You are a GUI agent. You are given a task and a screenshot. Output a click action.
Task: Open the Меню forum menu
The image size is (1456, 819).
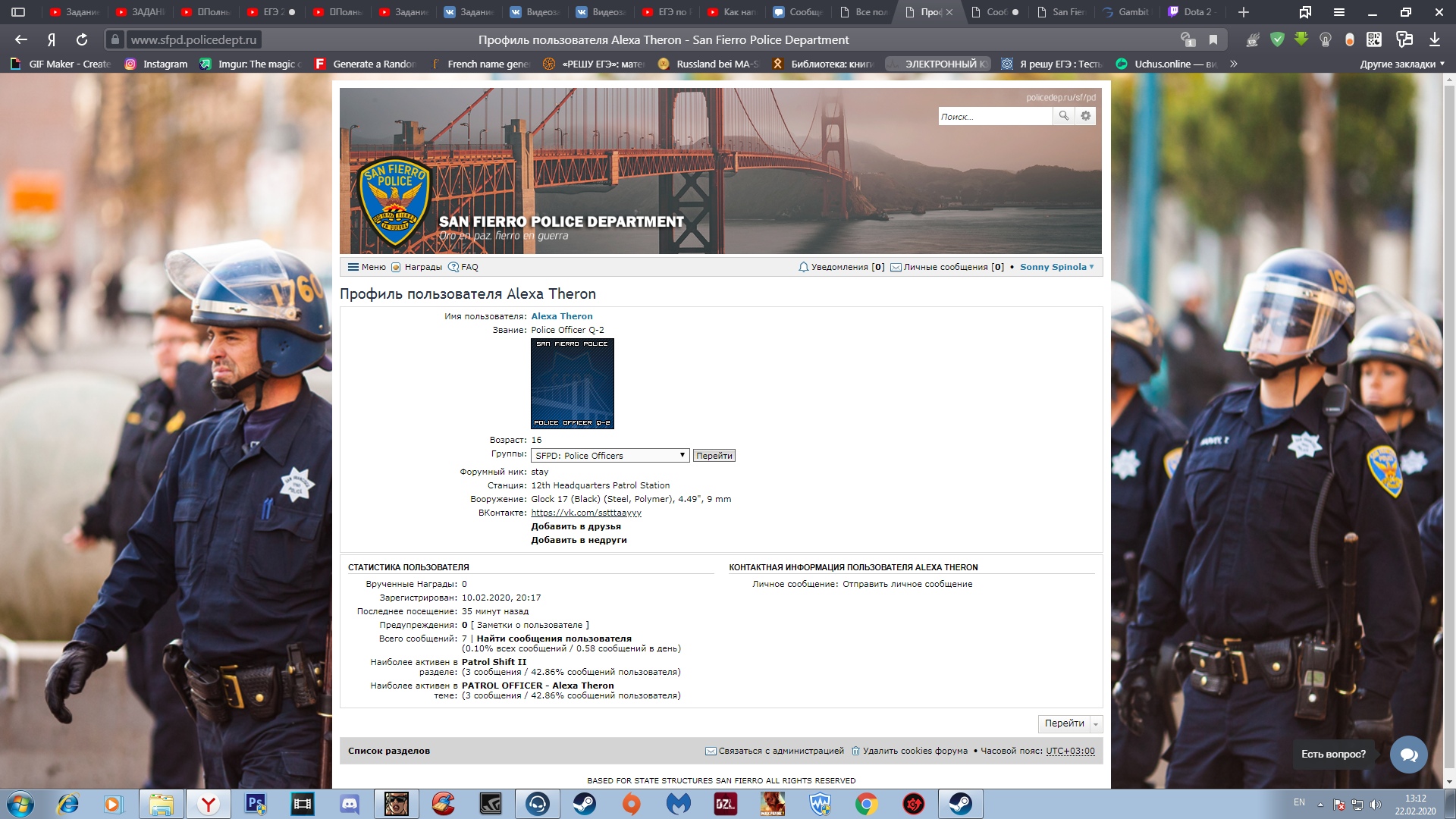click(x=366, y=267)
